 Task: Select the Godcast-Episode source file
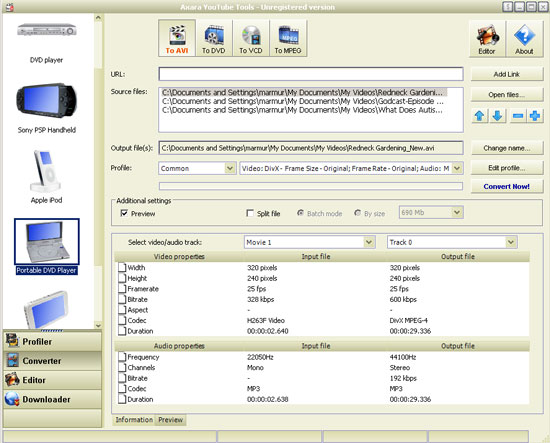coord(304,101)
